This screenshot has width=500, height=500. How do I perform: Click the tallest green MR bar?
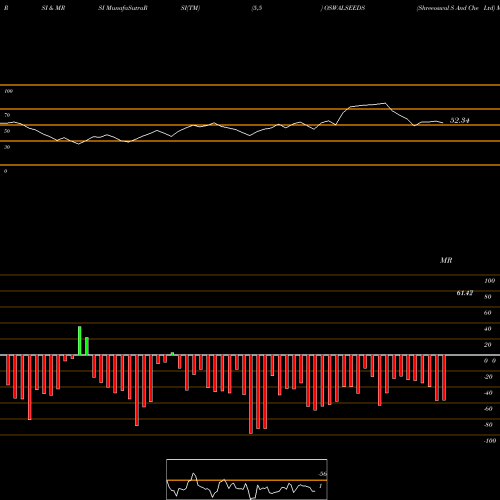pyautogui.click(x=80, y=341)
